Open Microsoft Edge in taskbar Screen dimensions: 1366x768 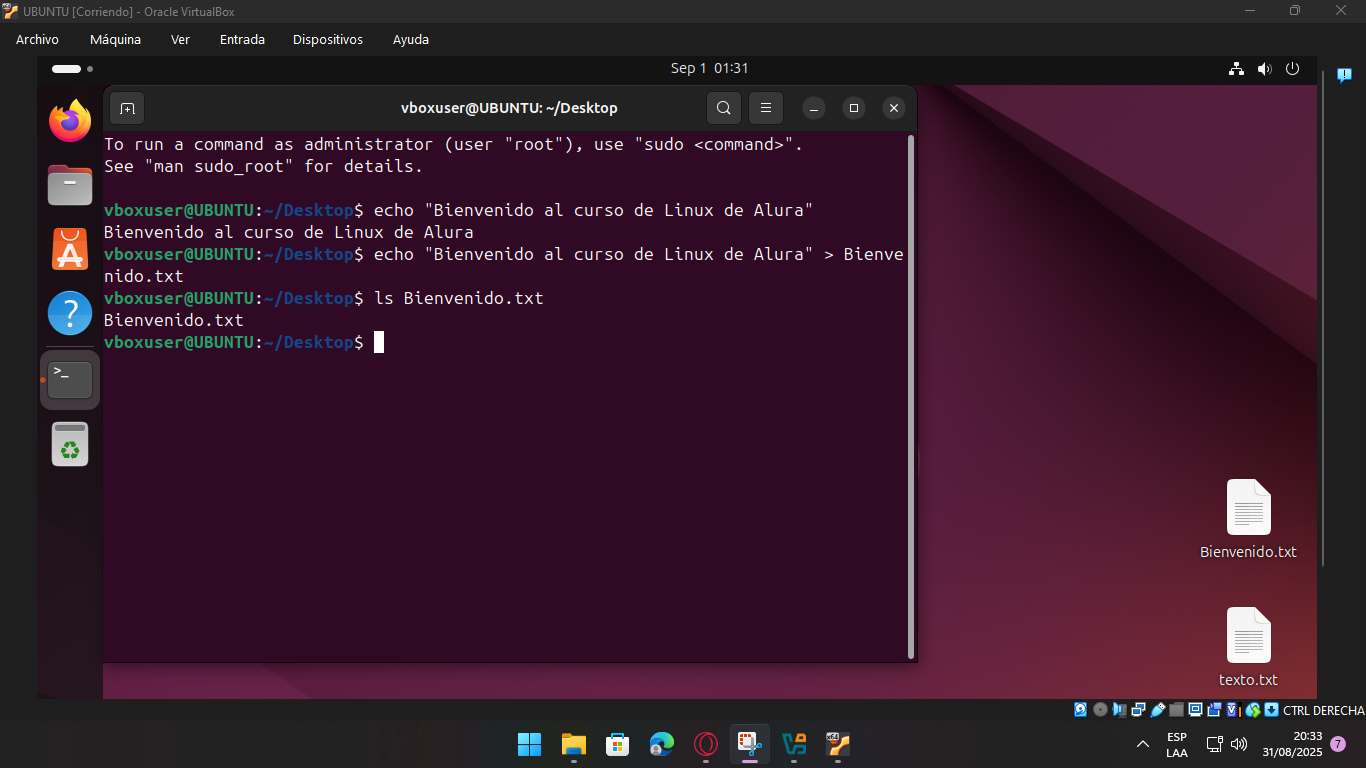(x=661, y=744)
